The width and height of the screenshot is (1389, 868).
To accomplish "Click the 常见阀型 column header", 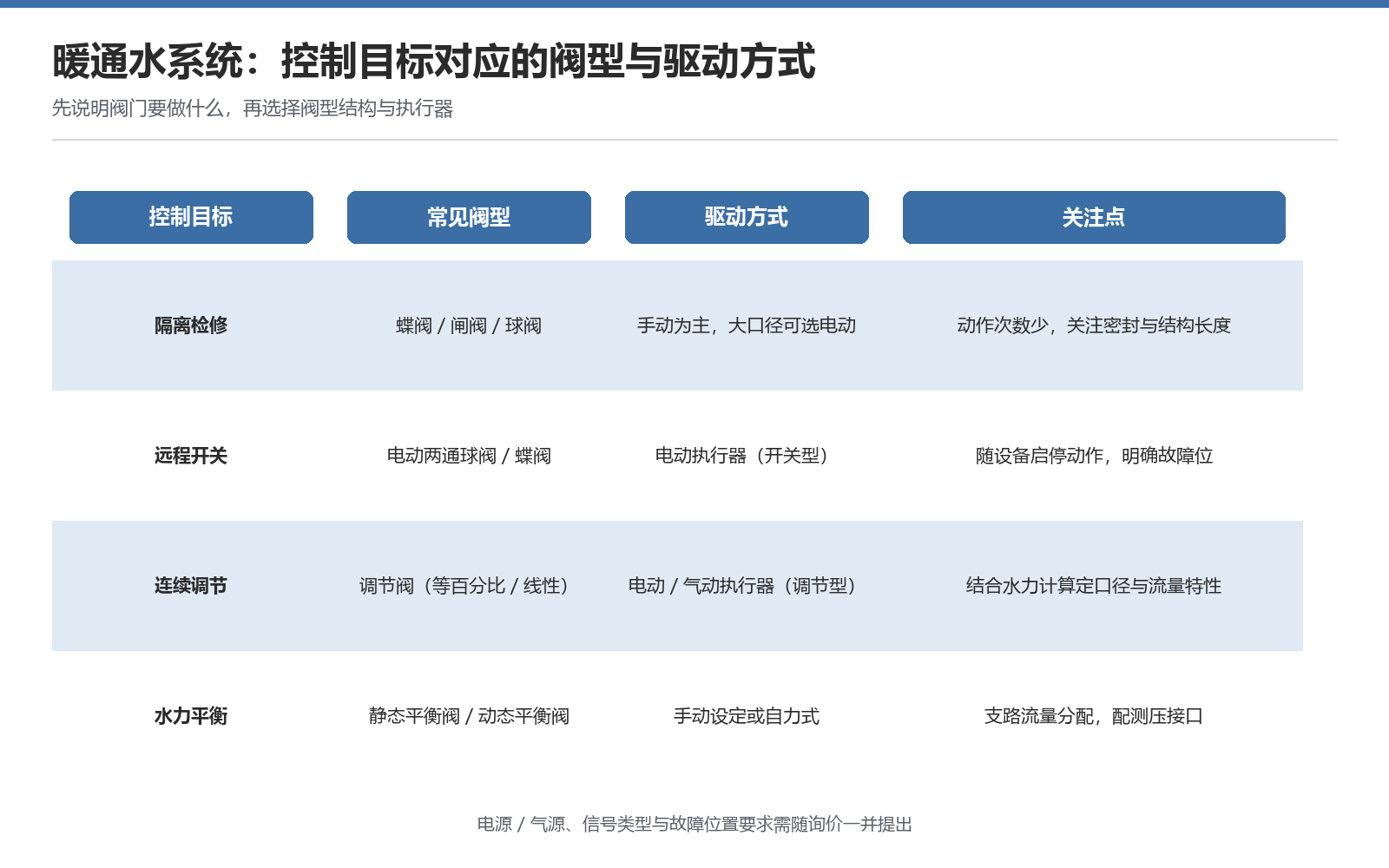I will click(x=469, y=217).
